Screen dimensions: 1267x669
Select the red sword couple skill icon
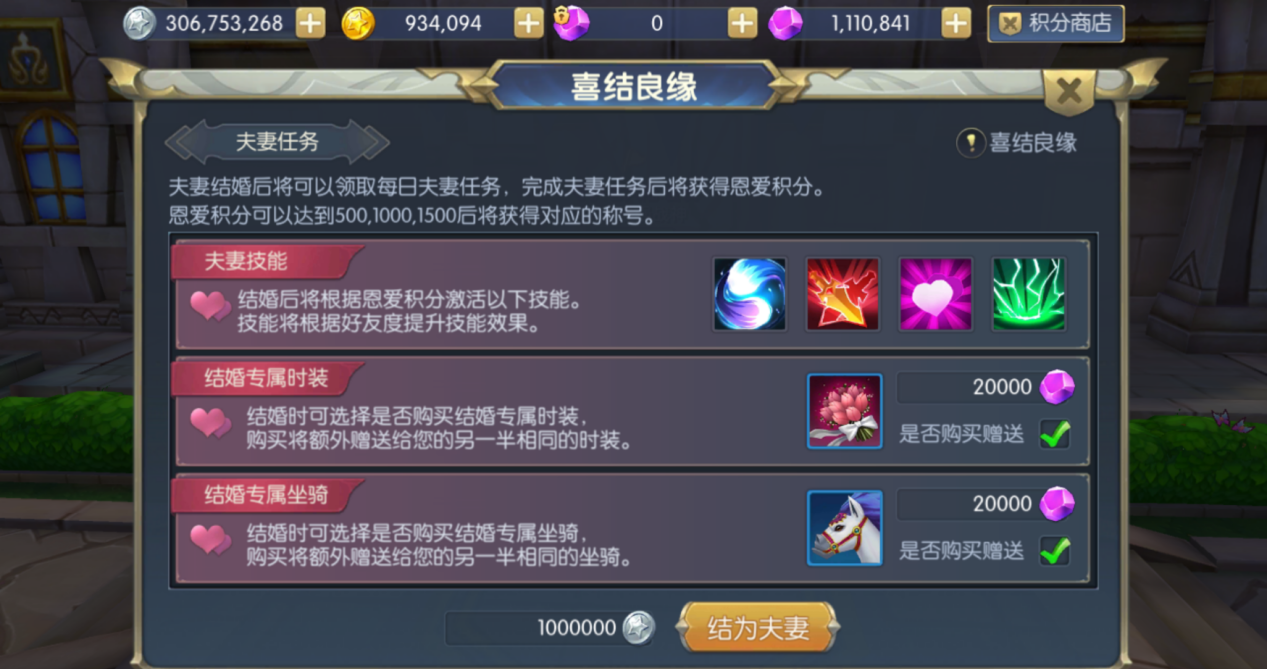[843, 294]
